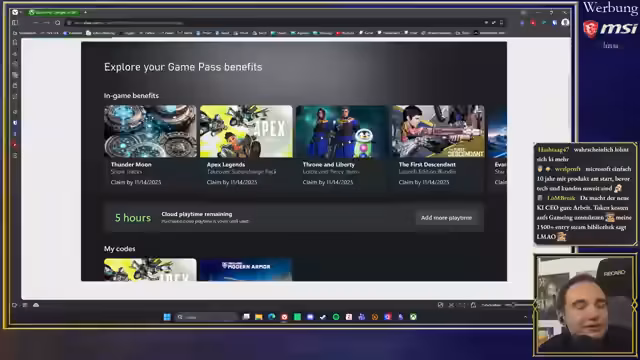Click Add more playtime button
640x360 pixels.
(x=446, y=218)
